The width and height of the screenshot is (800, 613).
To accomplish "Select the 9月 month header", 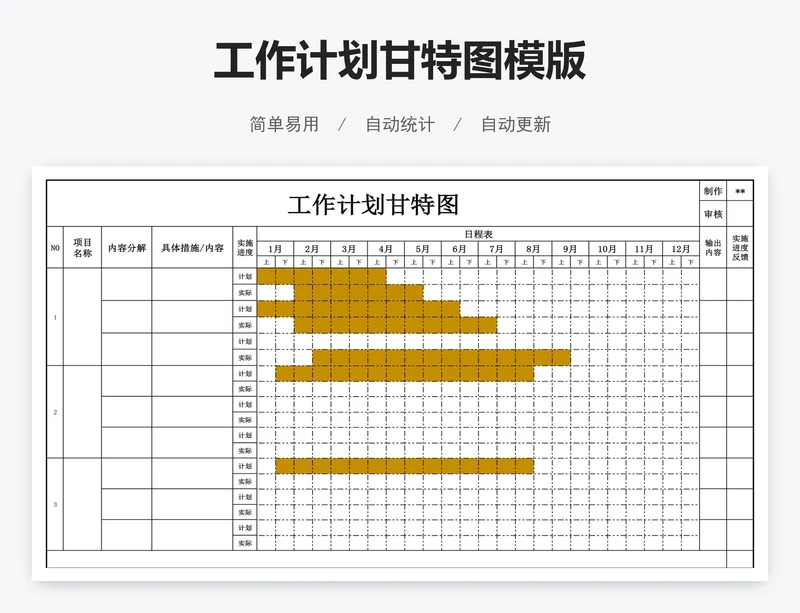I will [x=570, y=249].
